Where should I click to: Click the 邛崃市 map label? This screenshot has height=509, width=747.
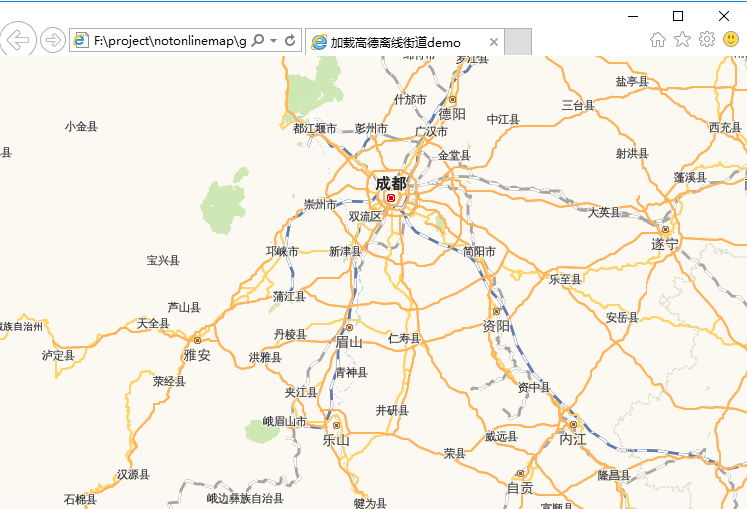(x=283, y=251)
